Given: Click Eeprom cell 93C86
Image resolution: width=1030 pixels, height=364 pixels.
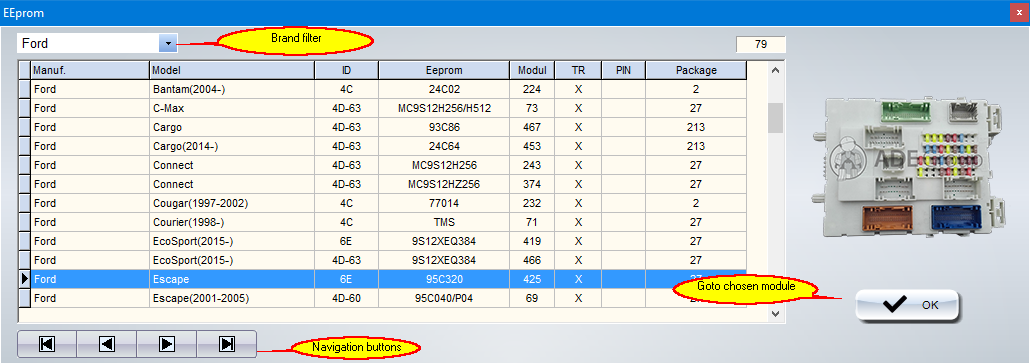Looking at the screenshot, I should pos(444,127).
